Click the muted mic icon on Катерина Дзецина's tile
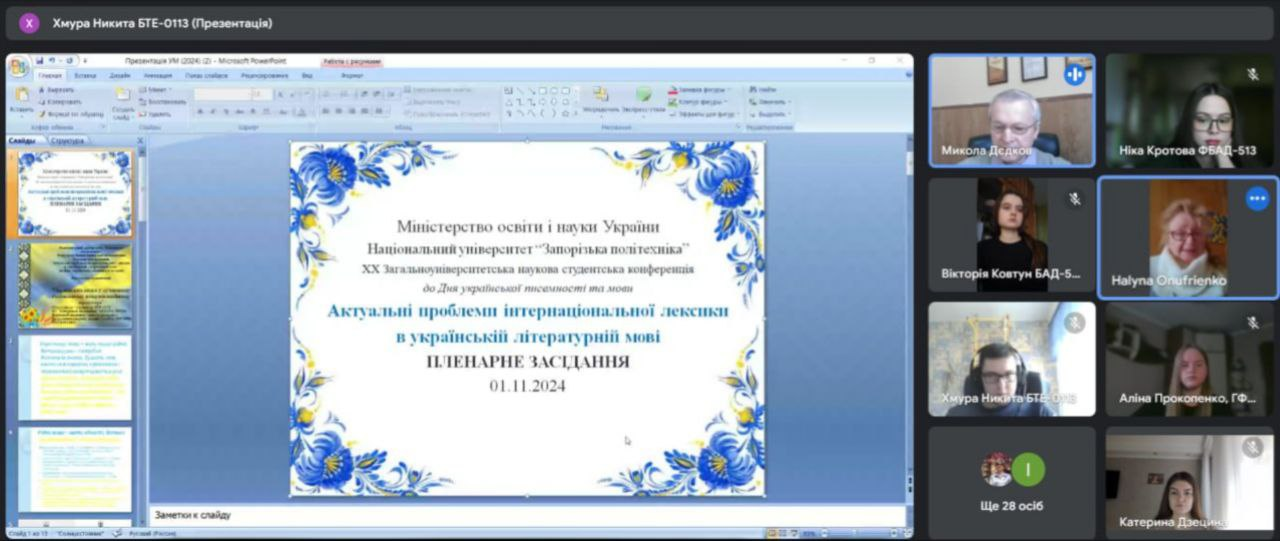The width and height of the screenshot is (1280, 541). (x=1252, y=448)
